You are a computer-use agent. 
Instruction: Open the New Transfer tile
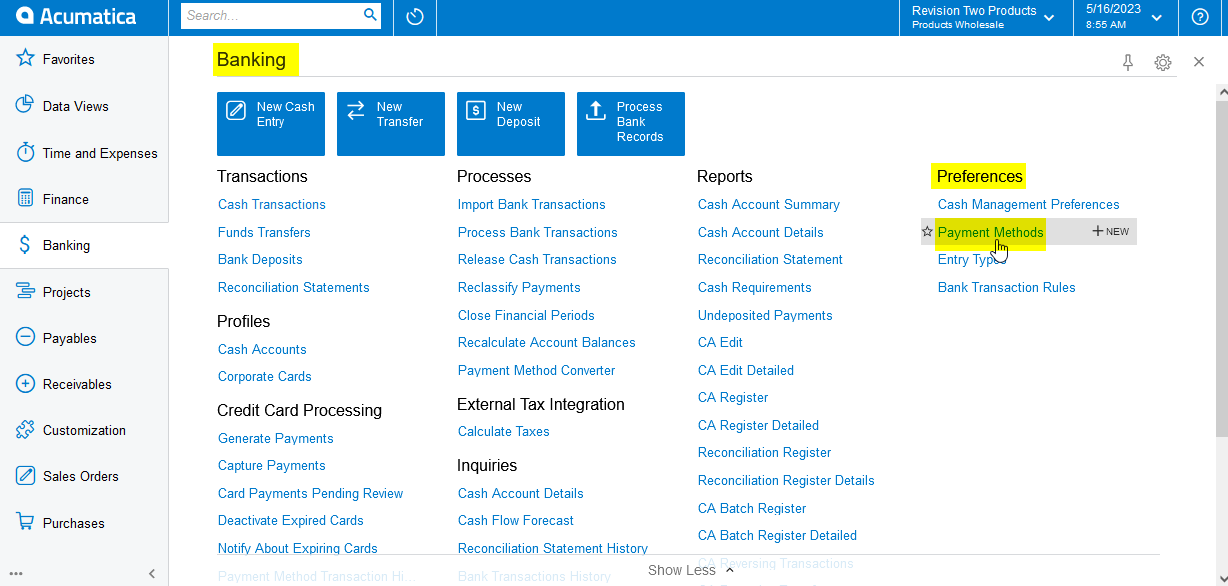point(391,124)
